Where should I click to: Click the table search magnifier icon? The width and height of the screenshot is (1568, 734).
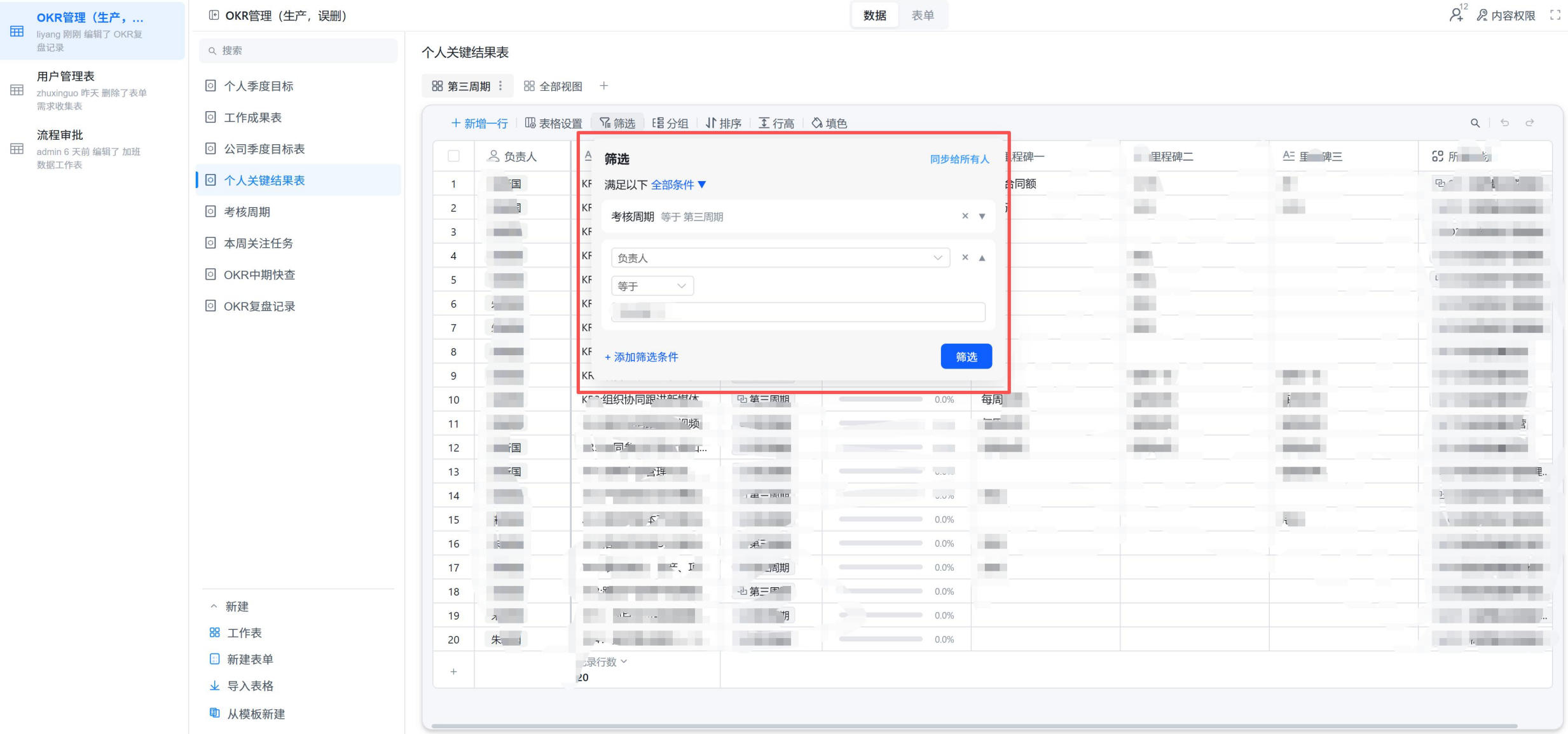coord(1475,123)
